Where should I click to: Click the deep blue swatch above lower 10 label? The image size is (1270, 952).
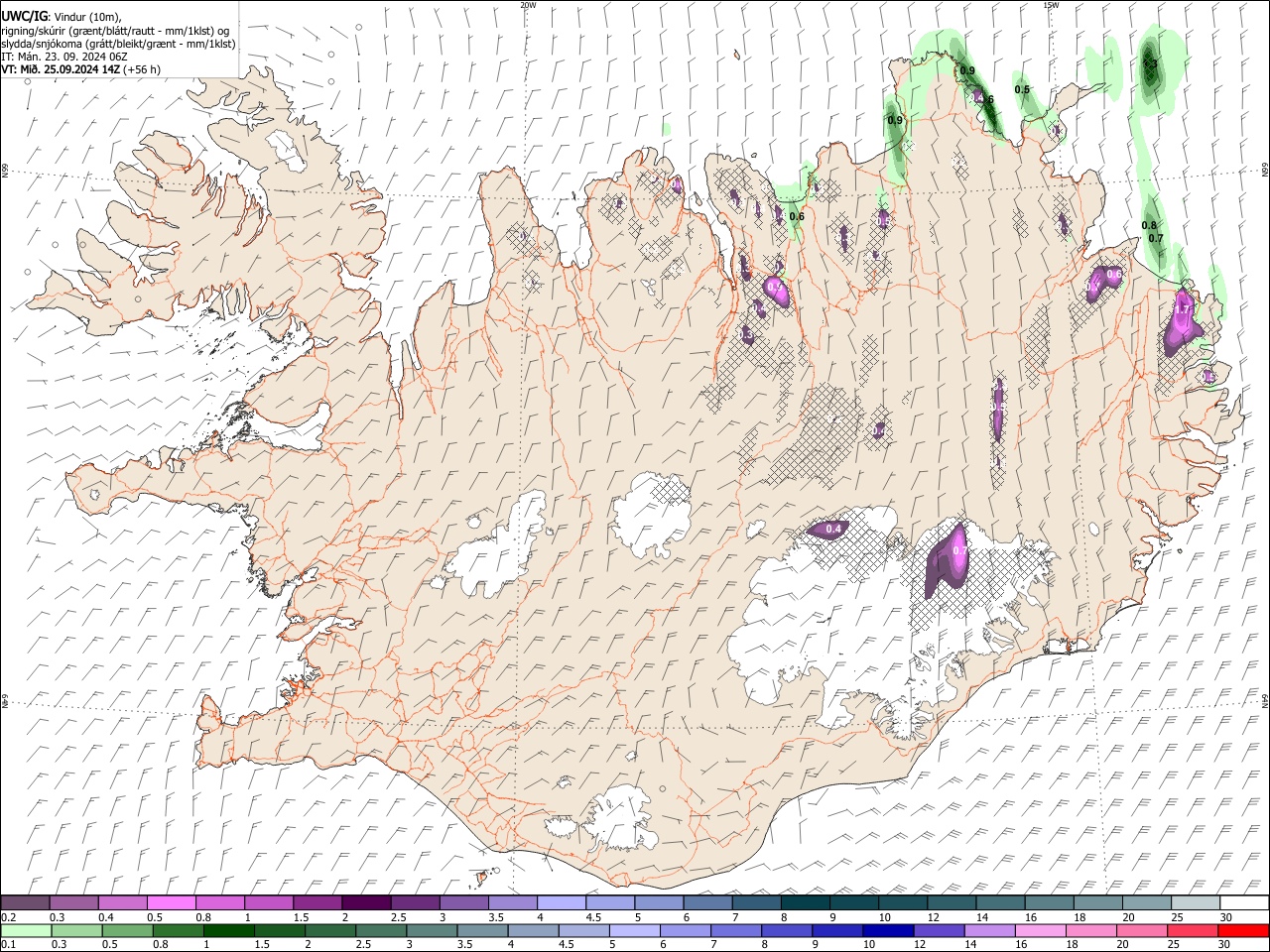coord(887,930)
